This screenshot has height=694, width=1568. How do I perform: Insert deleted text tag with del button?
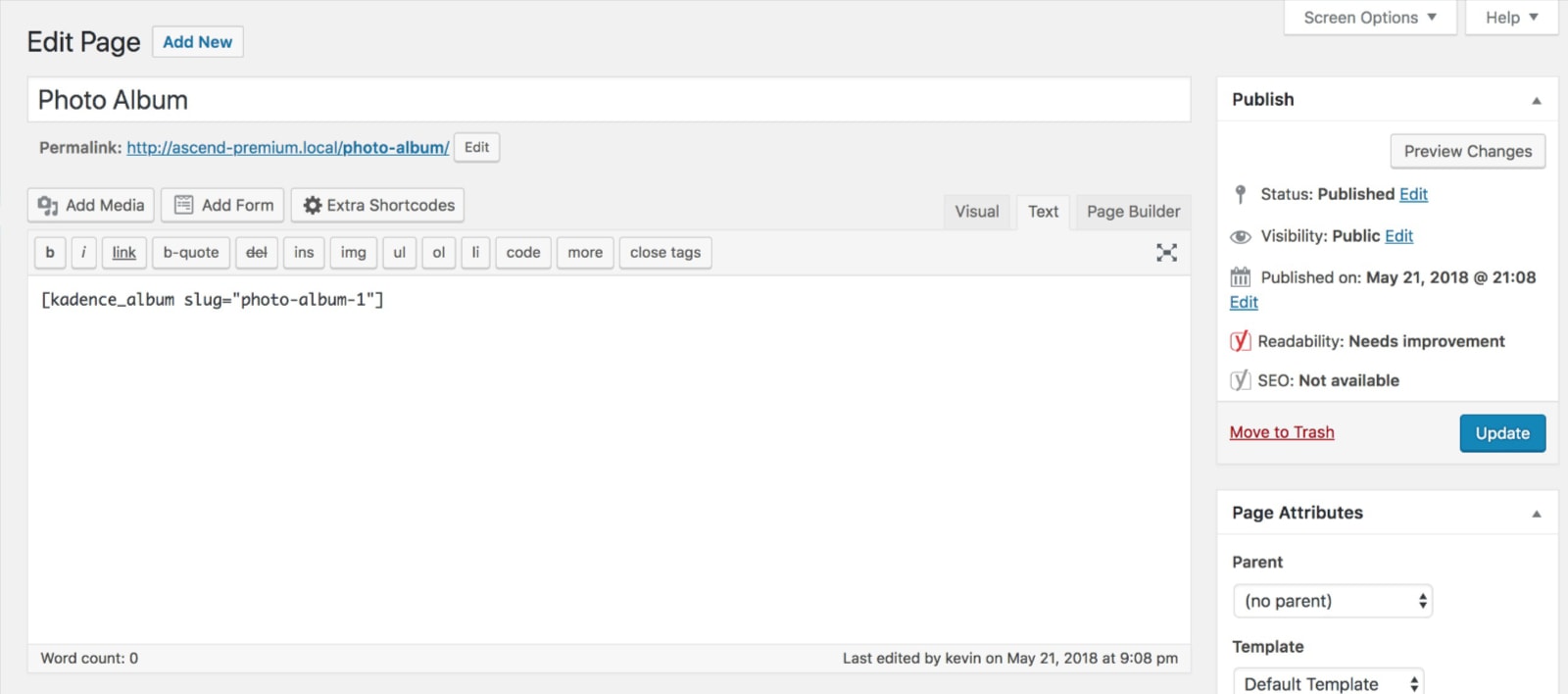point(257,253)
